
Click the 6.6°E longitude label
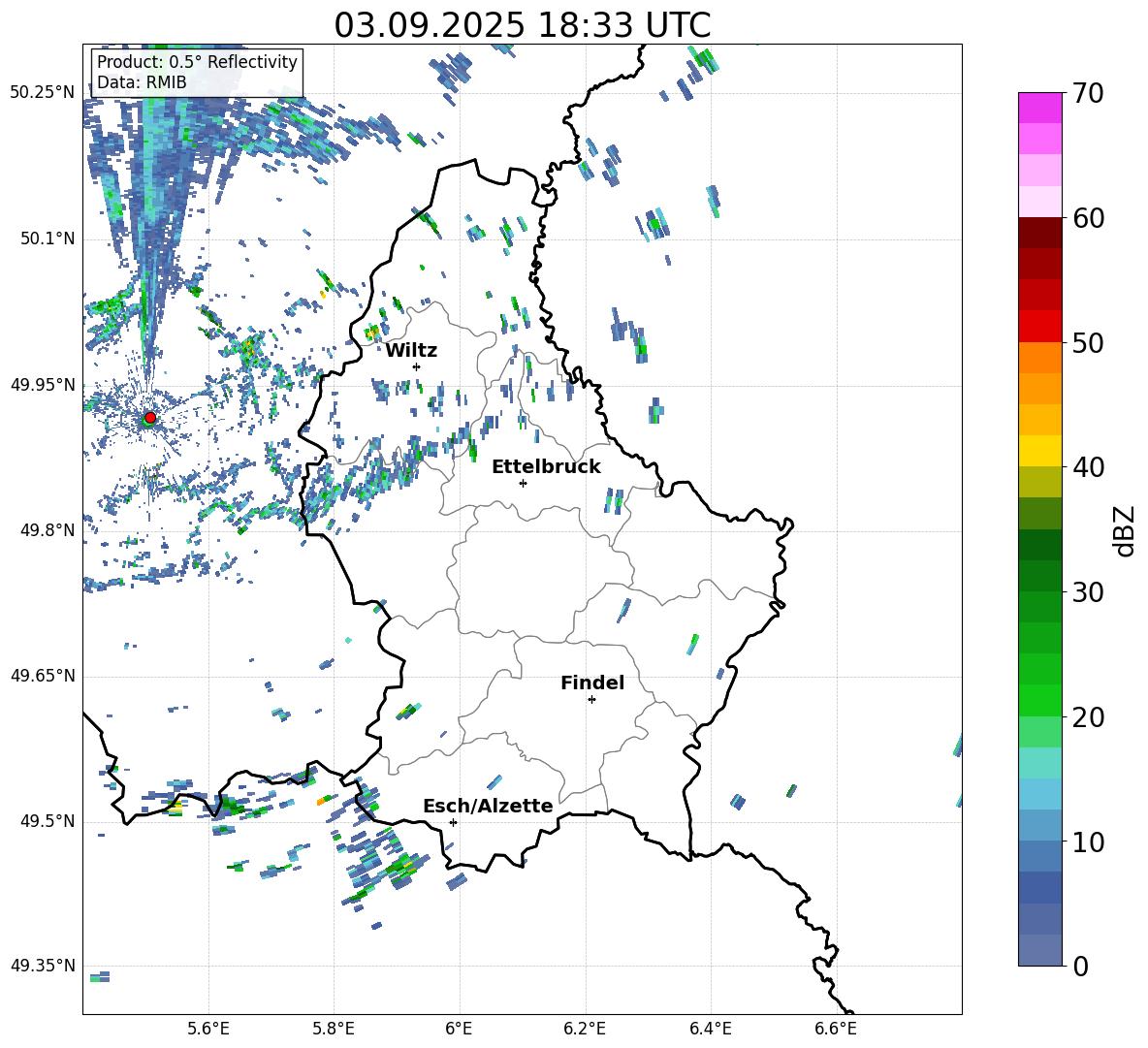tap(836, 1029)
